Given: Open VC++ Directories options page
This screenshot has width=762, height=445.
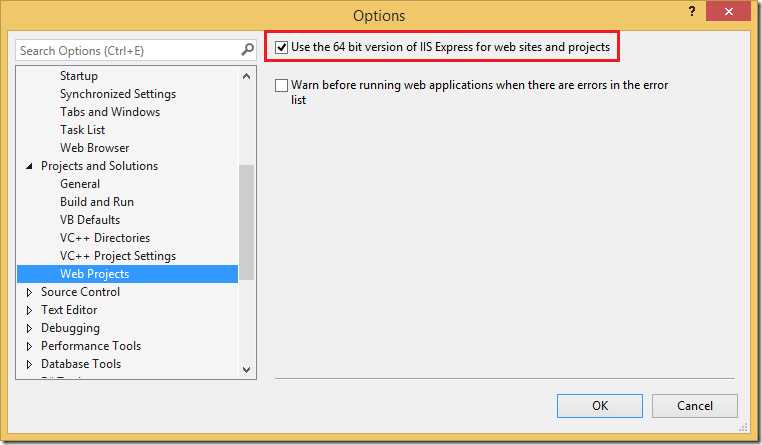Looking at the screenshot, I should click(105, 238).
